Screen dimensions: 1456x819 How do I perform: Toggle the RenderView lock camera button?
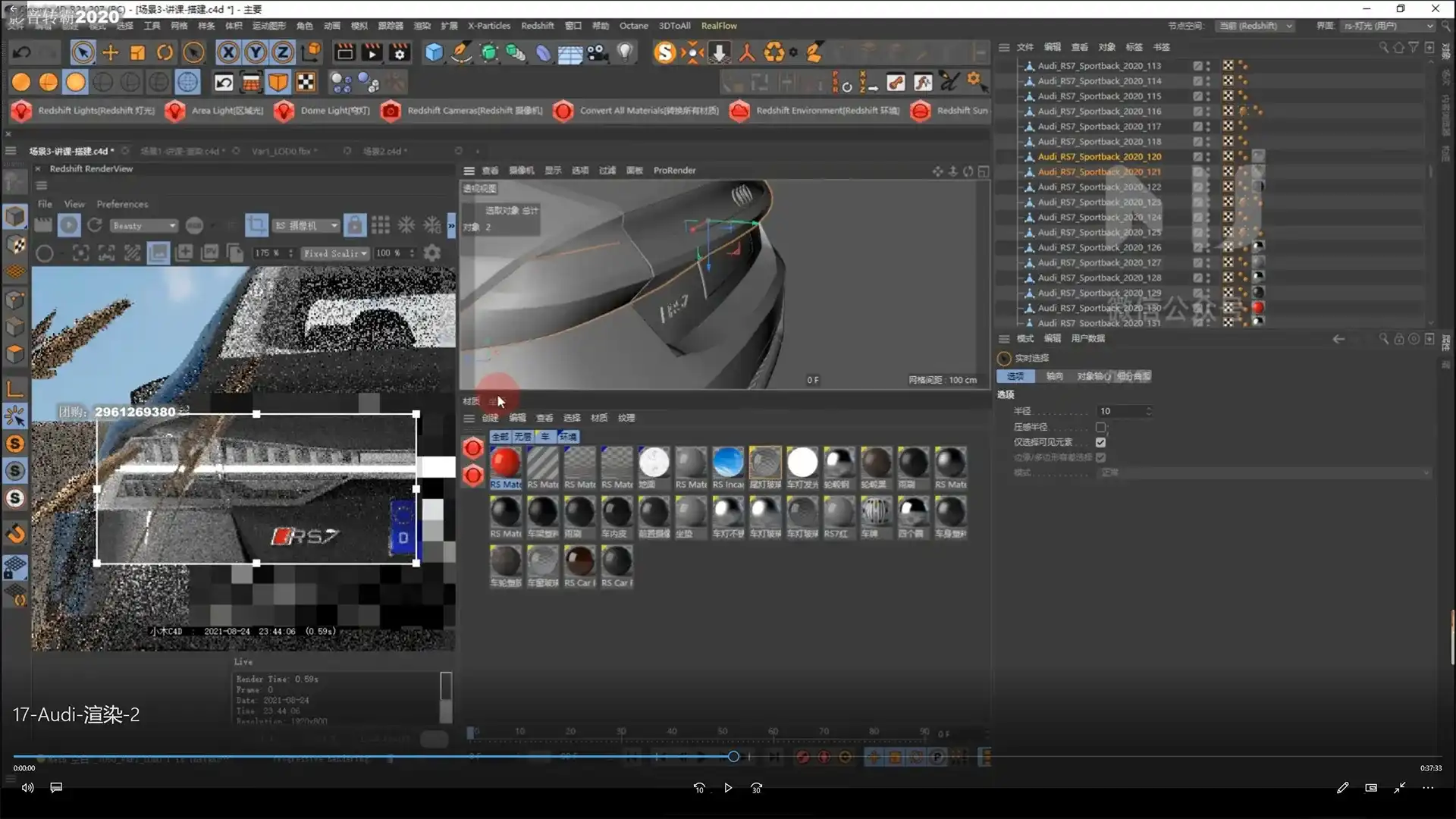click(x=354, y=225)
